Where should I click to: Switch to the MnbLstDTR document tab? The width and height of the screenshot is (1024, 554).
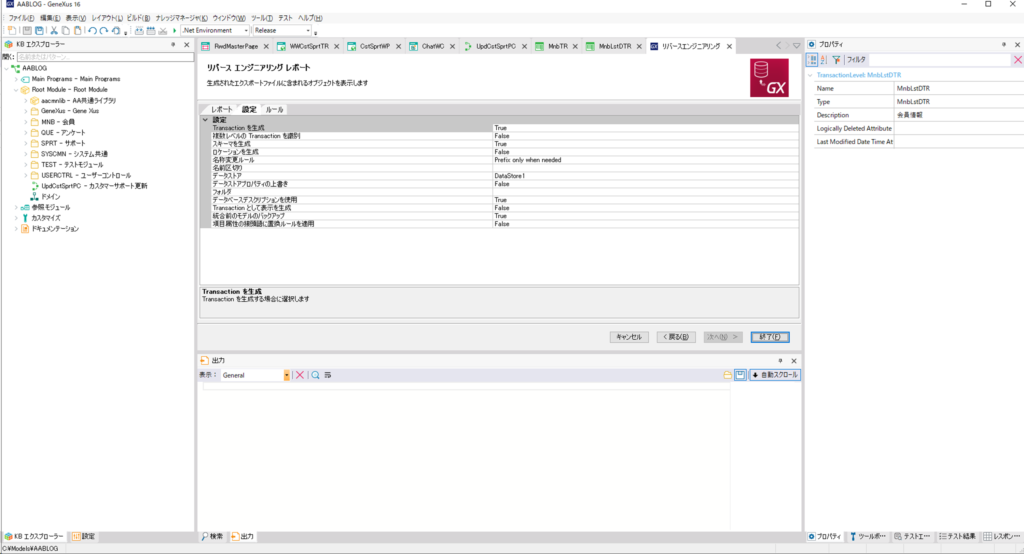[x=615, y=46]
